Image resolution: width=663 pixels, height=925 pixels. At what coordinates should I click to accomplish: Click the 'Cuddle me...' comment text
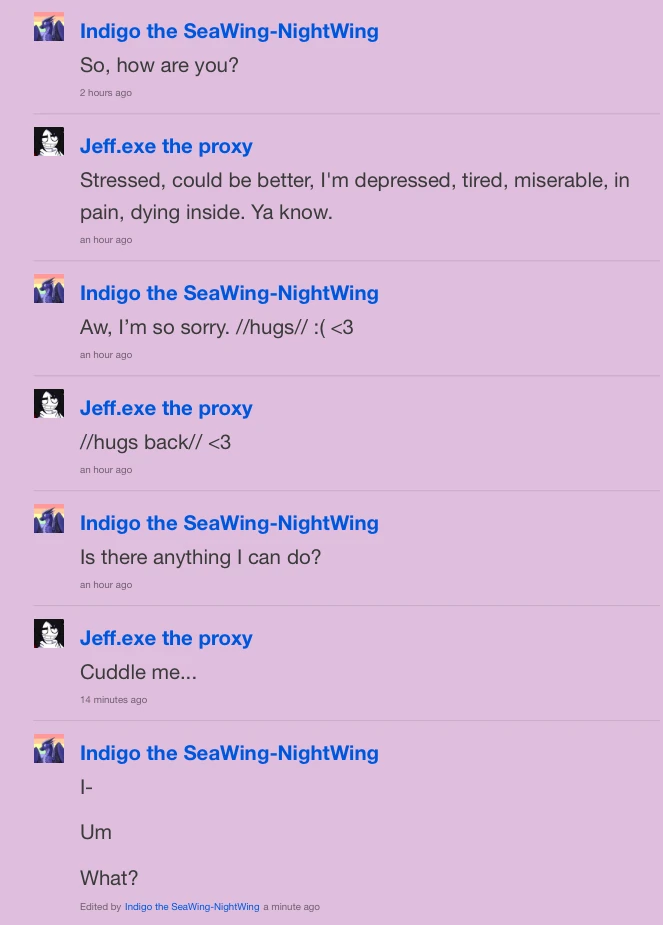pyautogui.click(x=138, y=672)
